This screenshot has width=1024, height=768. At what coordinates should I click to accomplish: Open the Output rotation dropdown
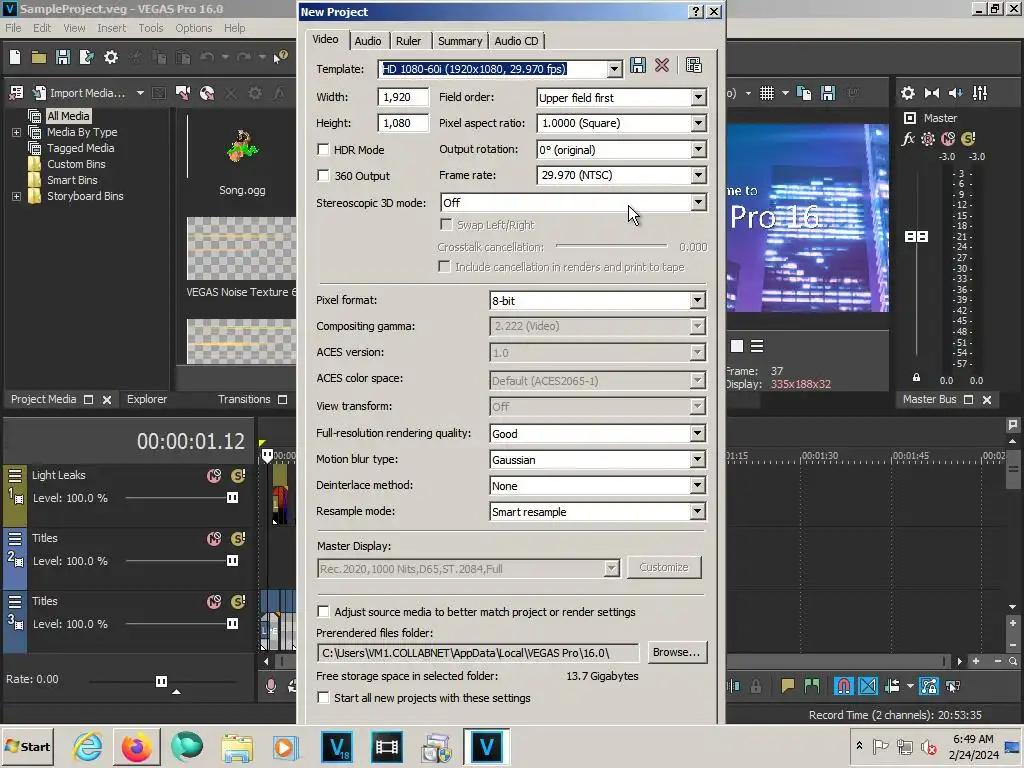(698, 150)
